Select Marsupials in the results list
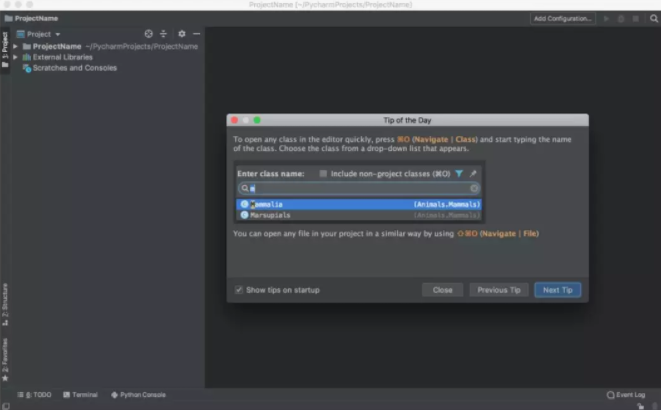 [x=359, y=215]
